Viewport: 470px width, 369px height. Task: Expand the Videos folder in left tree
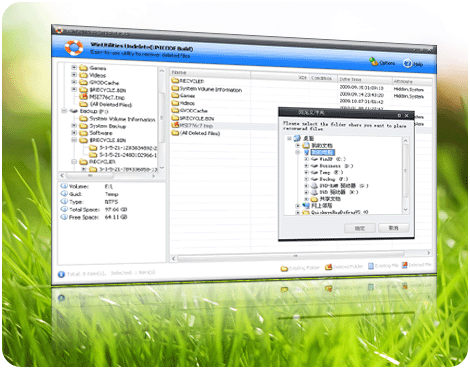coord(74,75)
